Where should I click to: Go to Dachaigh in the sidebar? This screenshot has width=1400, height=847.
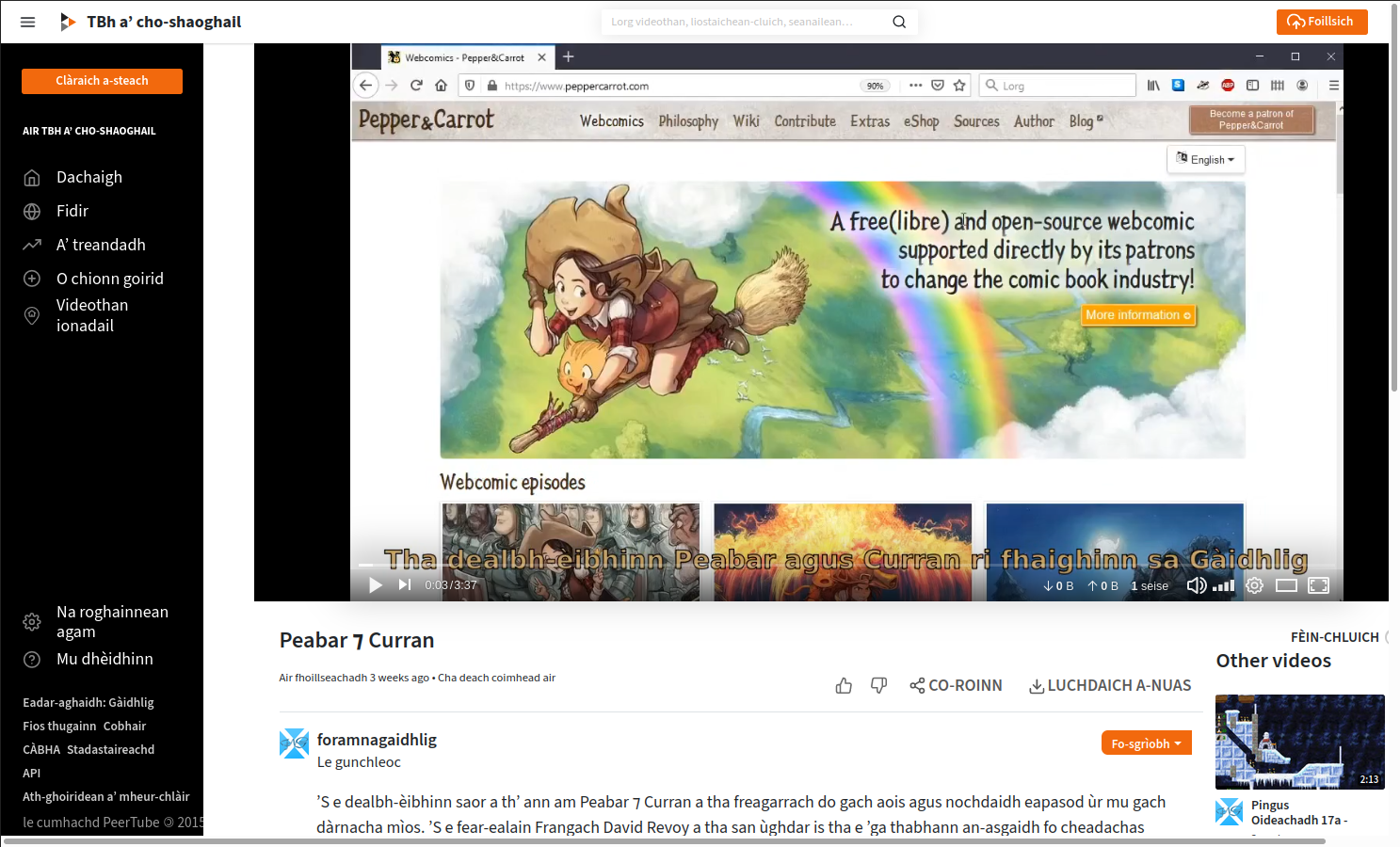pos(89,177)
